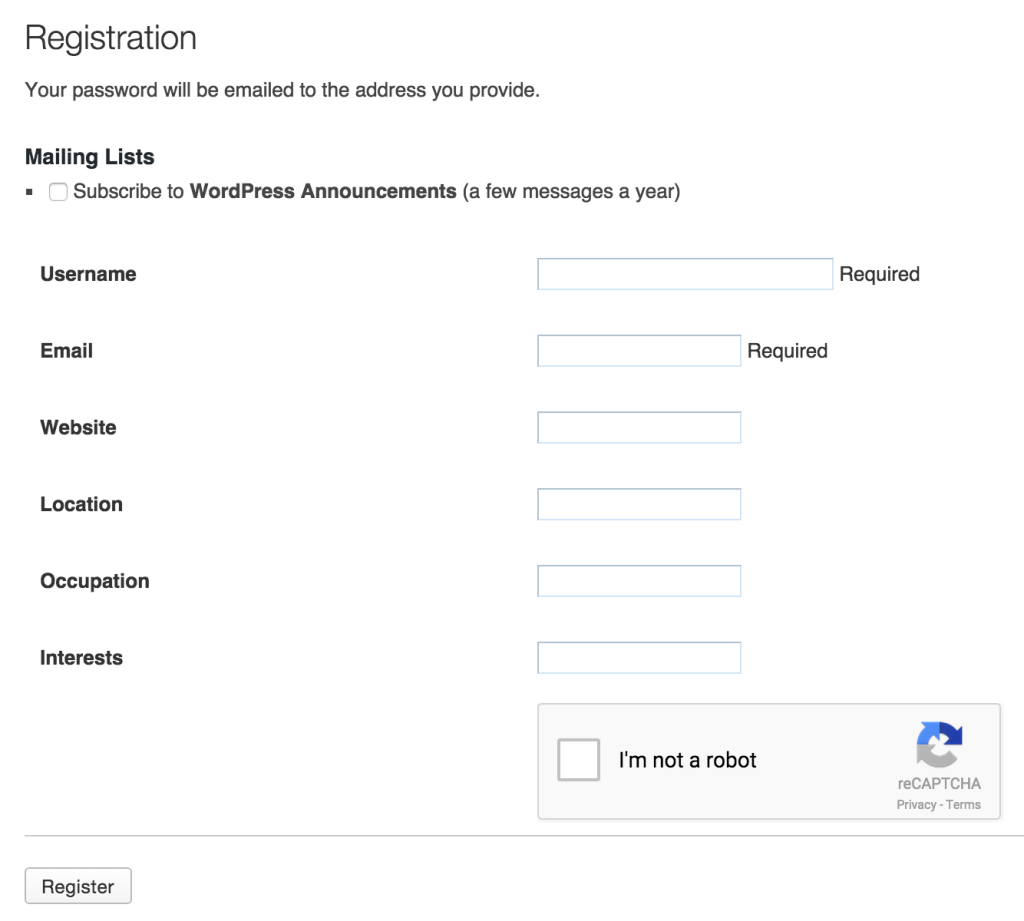Screen dimensions: 1024x921
Task: Click the Occupation field label
Action: 94,581
